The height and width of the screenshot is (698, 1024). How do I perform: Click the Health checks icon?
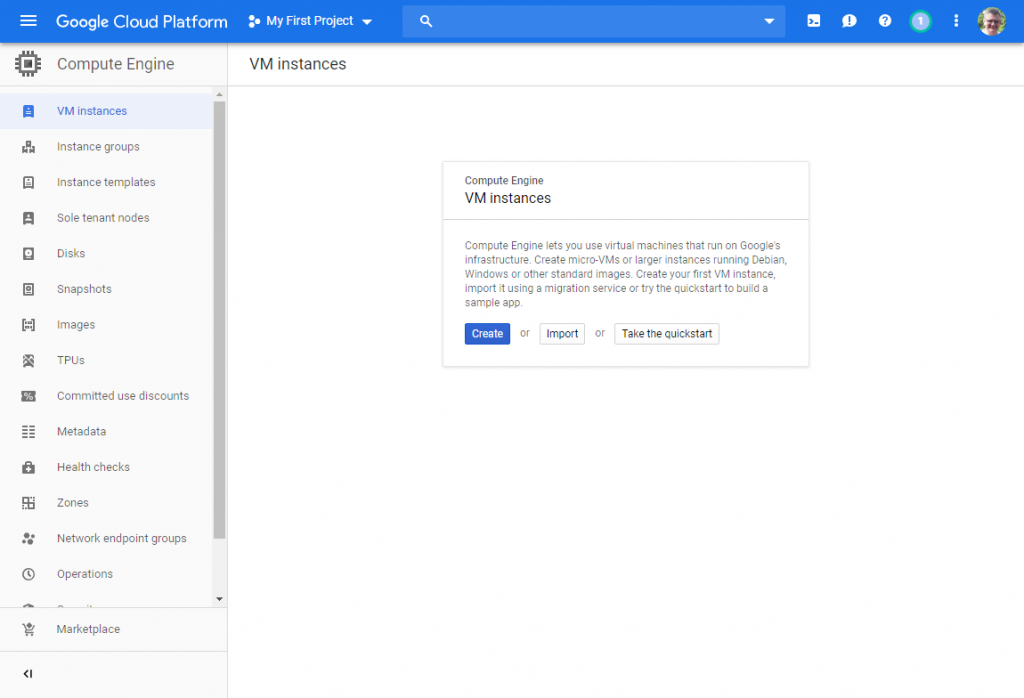pyautogui.click(x=28, y=467)
